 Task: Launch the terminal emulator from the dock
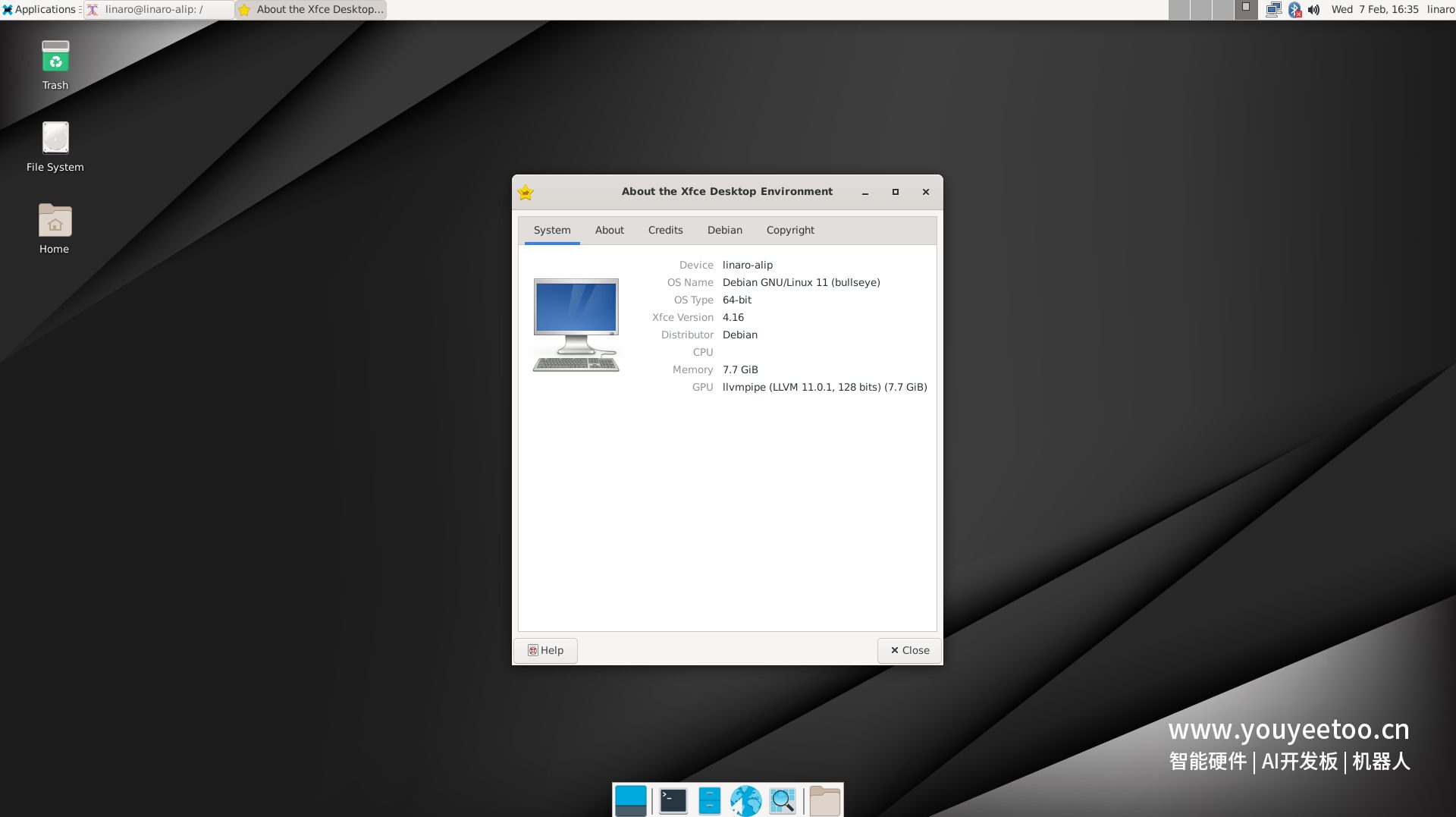click(x=672, y=800)
